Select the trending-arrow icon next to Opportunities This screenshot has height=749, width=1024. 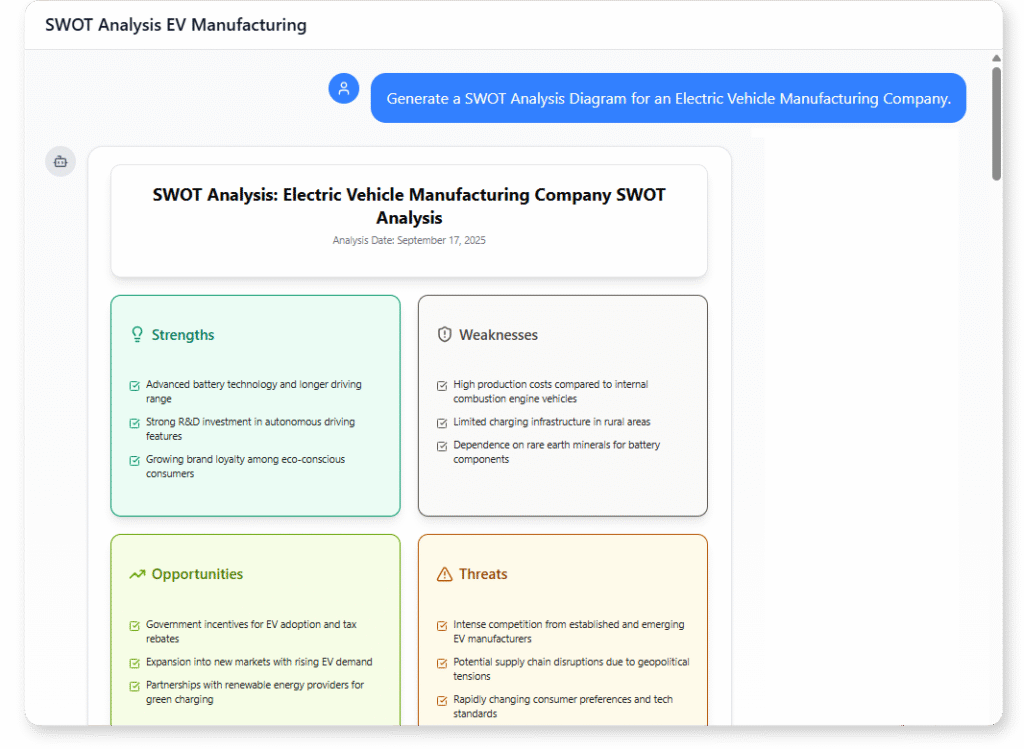[x=137, y=574]
